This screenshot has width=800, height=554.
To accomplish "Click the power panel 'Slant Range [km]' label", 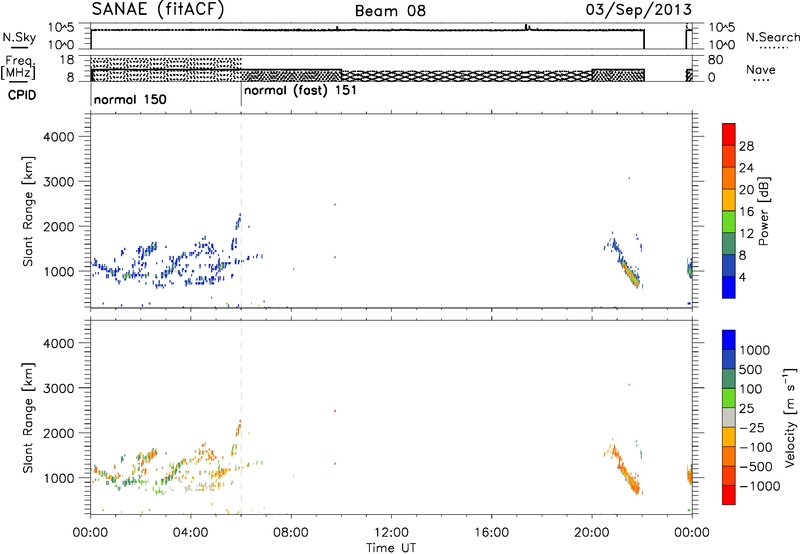I will [x=28, y=211].
